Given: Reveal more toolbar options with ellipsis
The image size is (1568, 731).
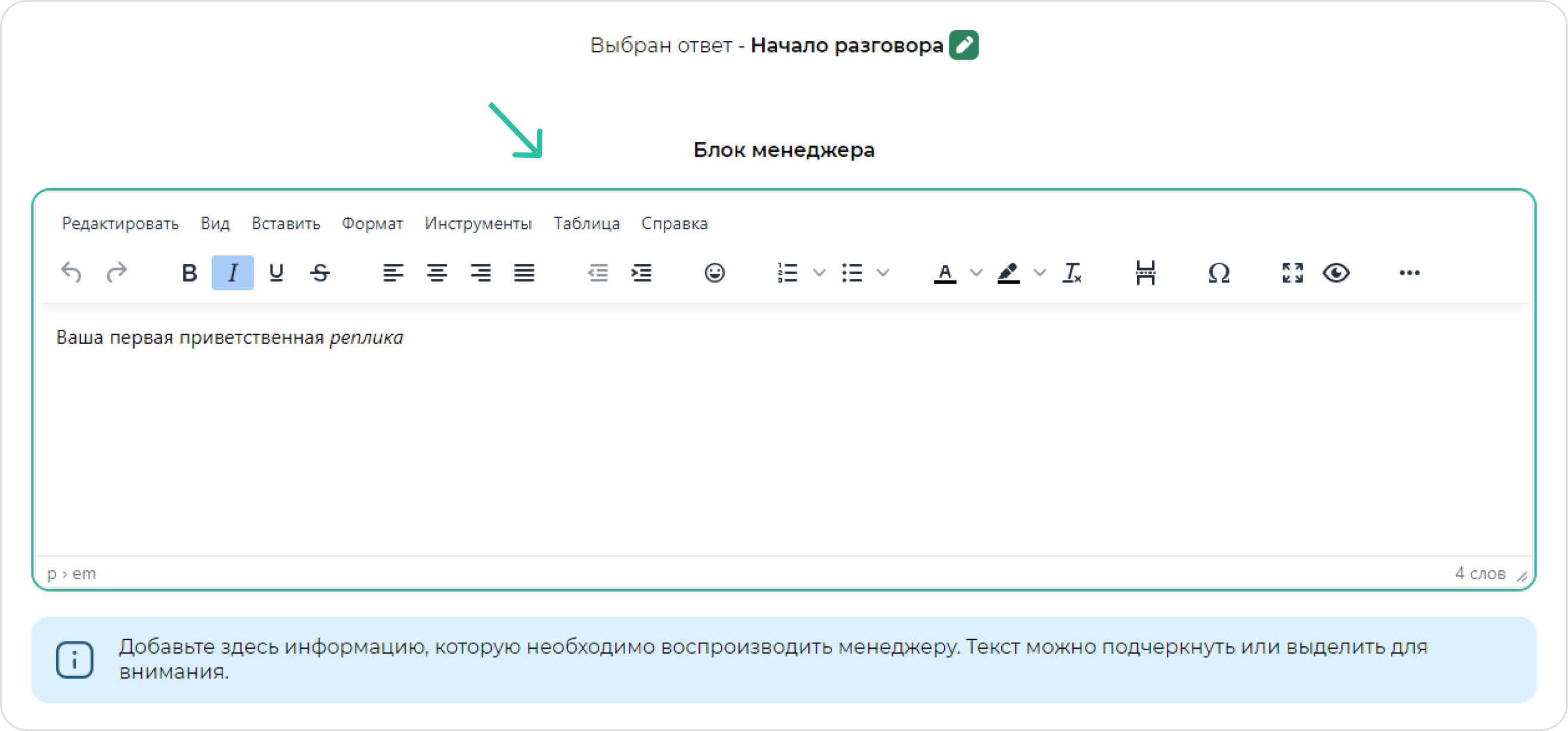Looking at the screenshot, I should pyautogui.click(x=1409, y=272).
